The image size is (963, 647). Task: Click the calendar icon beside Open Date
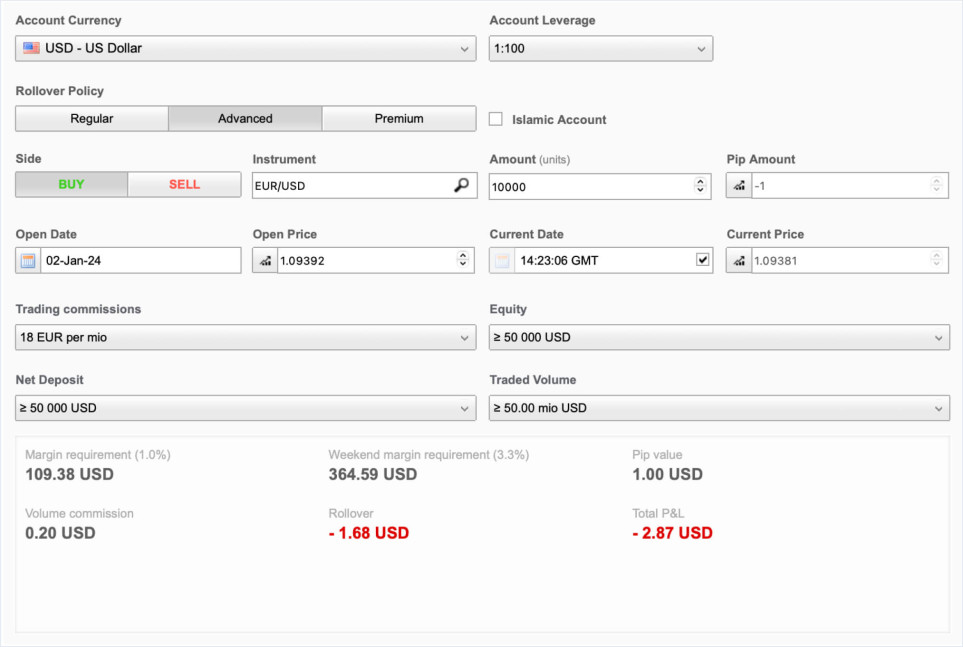(29, 261)
